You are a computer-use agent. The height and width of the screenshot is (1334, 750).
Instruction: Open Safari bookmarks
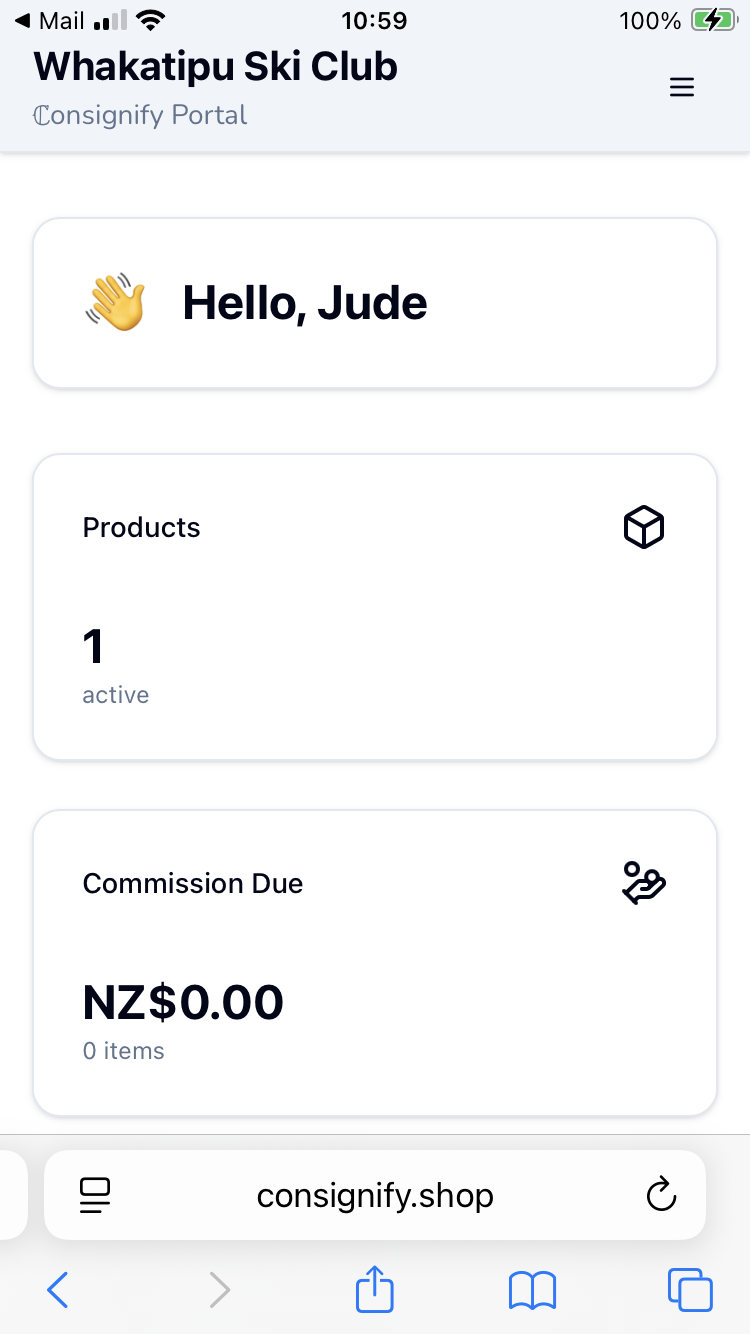532,1290
